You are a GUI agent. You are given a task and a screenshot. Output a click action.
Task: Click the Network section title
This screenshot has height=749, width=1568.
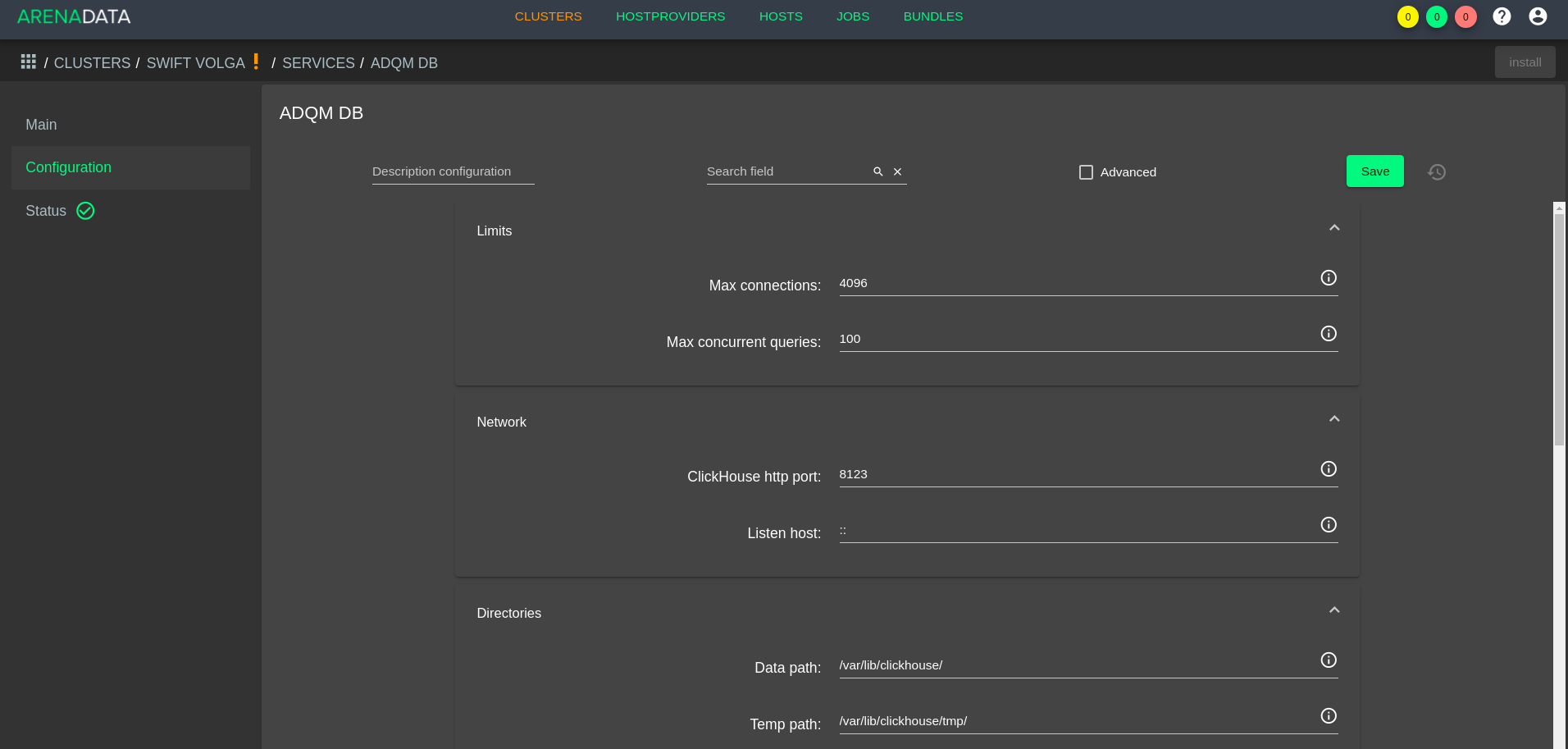[x=502, y=422]
